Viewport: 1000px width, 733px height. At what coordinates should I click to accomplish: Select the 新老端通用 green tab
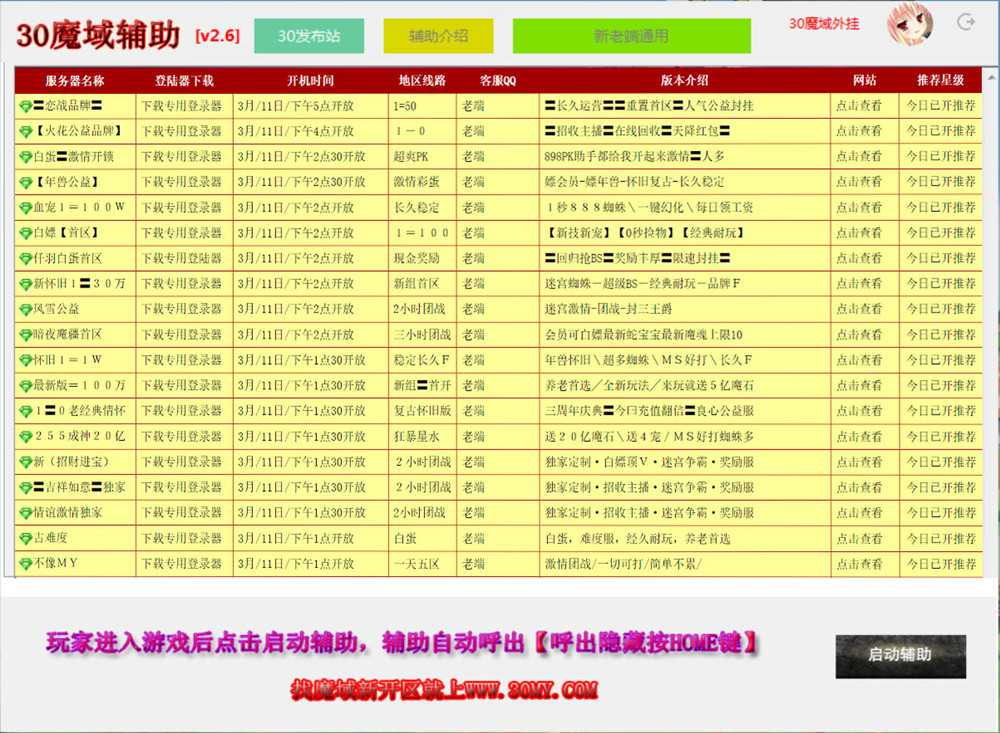(x=631, y=36)
